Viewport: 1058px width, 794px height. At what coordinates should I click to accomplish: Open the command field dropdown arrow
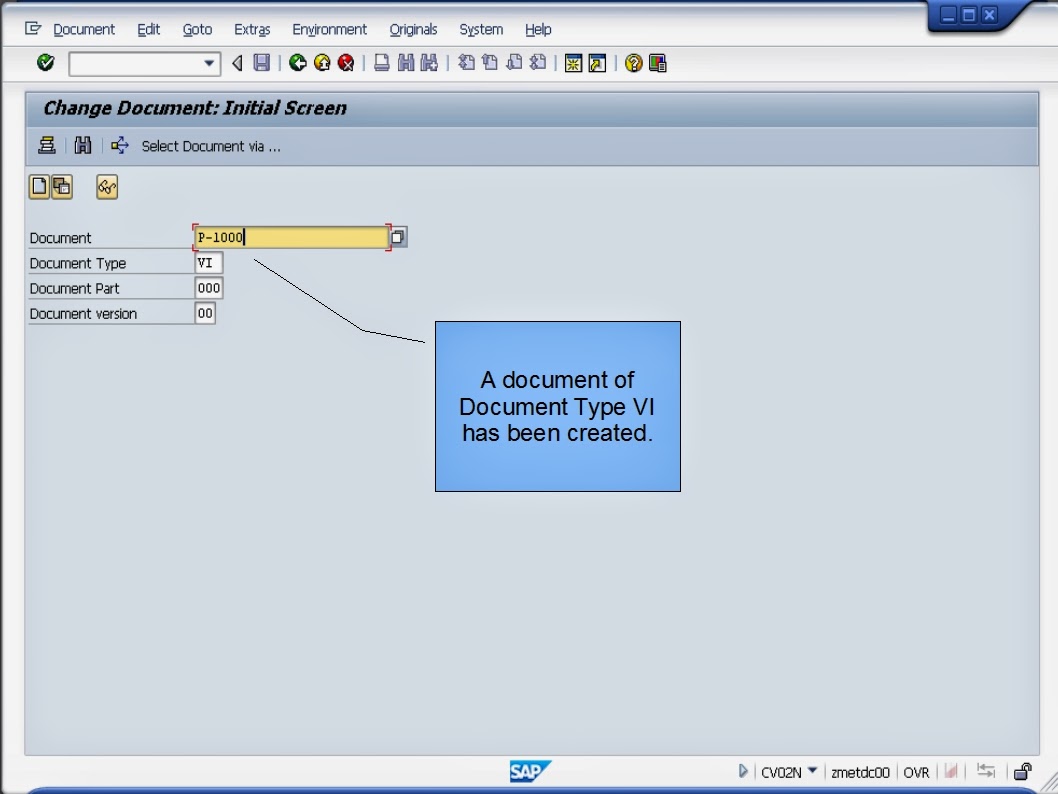coord(209,63)
